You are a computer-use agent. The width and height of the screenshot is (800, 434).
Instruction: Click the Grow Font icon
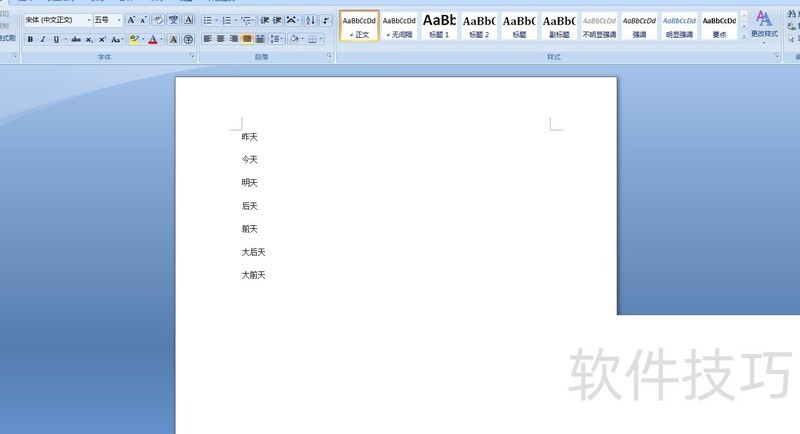click(x=131, y=20)
